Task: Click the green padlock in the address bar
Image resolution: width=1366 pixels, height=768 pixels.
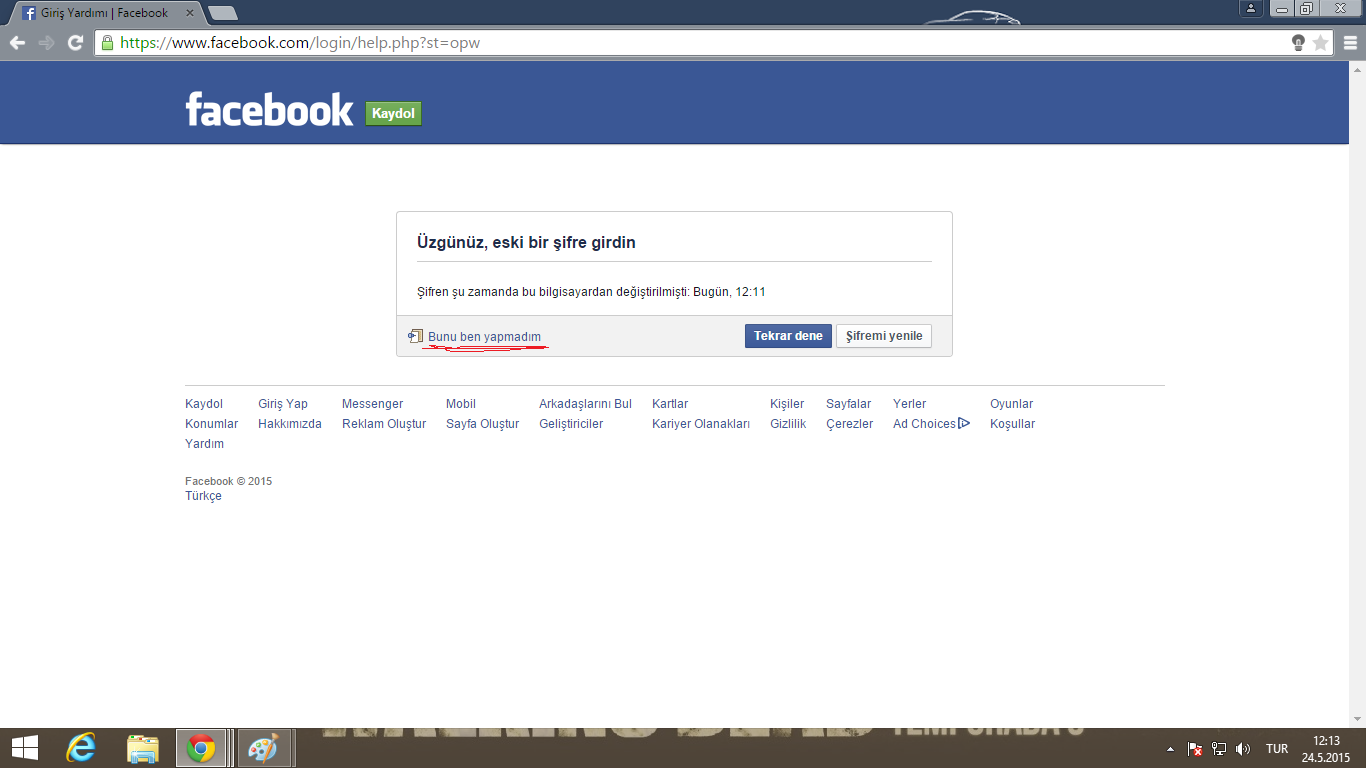Action: pyautogui.click(x=107, y=43)
